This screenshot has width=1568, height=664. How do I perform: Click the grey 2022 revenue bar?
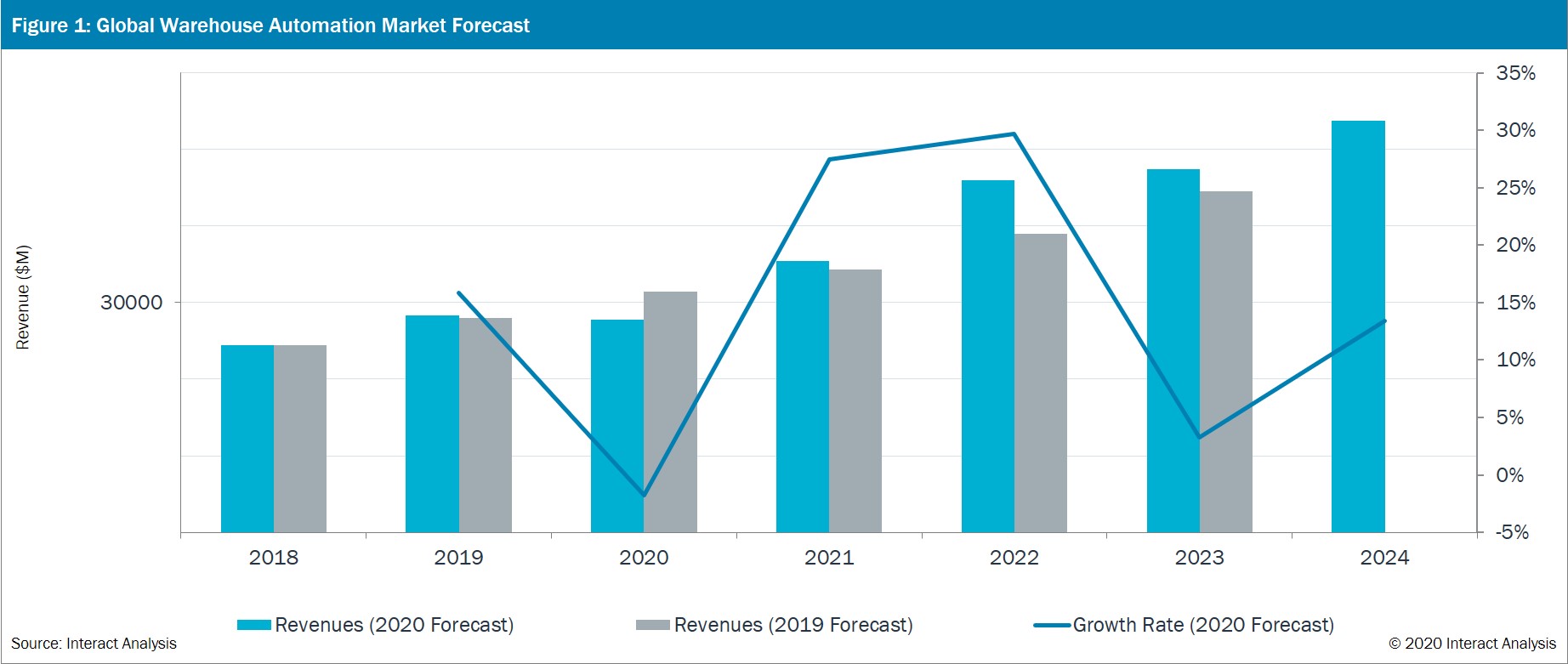tap(1041, 383)
